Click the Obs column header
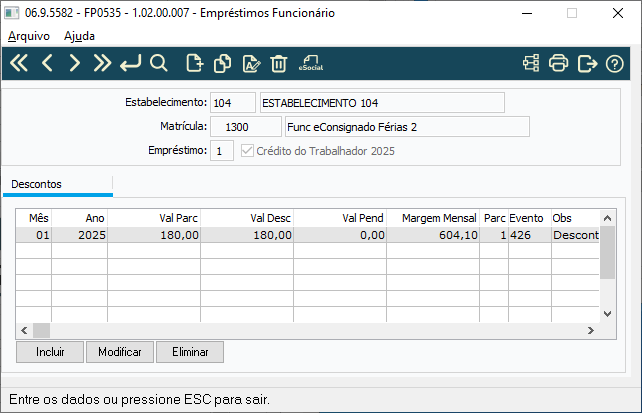 click(575, 218)
